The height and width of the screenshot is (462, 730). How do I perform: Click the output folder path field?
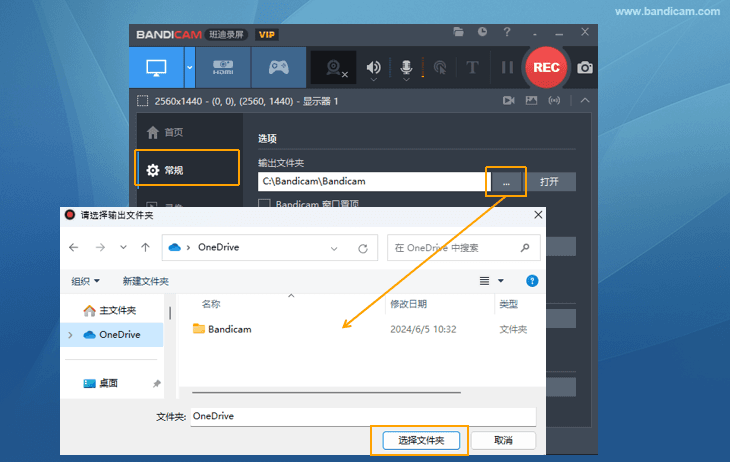tap(372, 182)
